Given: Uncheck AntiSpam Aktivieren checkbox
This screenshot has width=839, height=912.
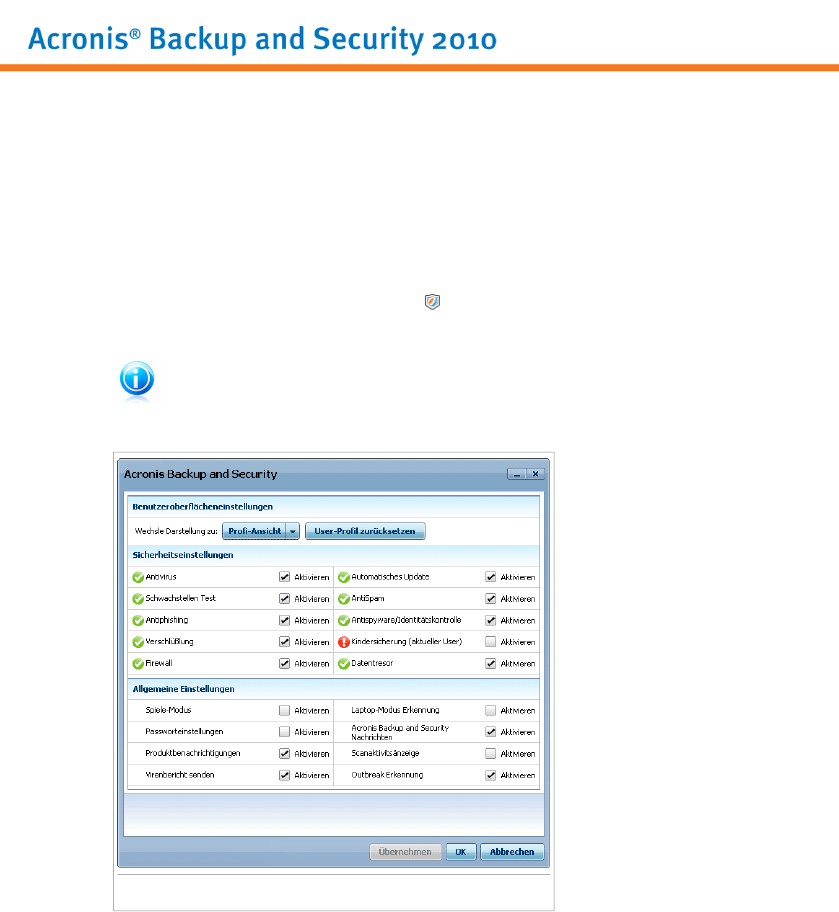Looking at the screenshot, I should click(490, 598).
